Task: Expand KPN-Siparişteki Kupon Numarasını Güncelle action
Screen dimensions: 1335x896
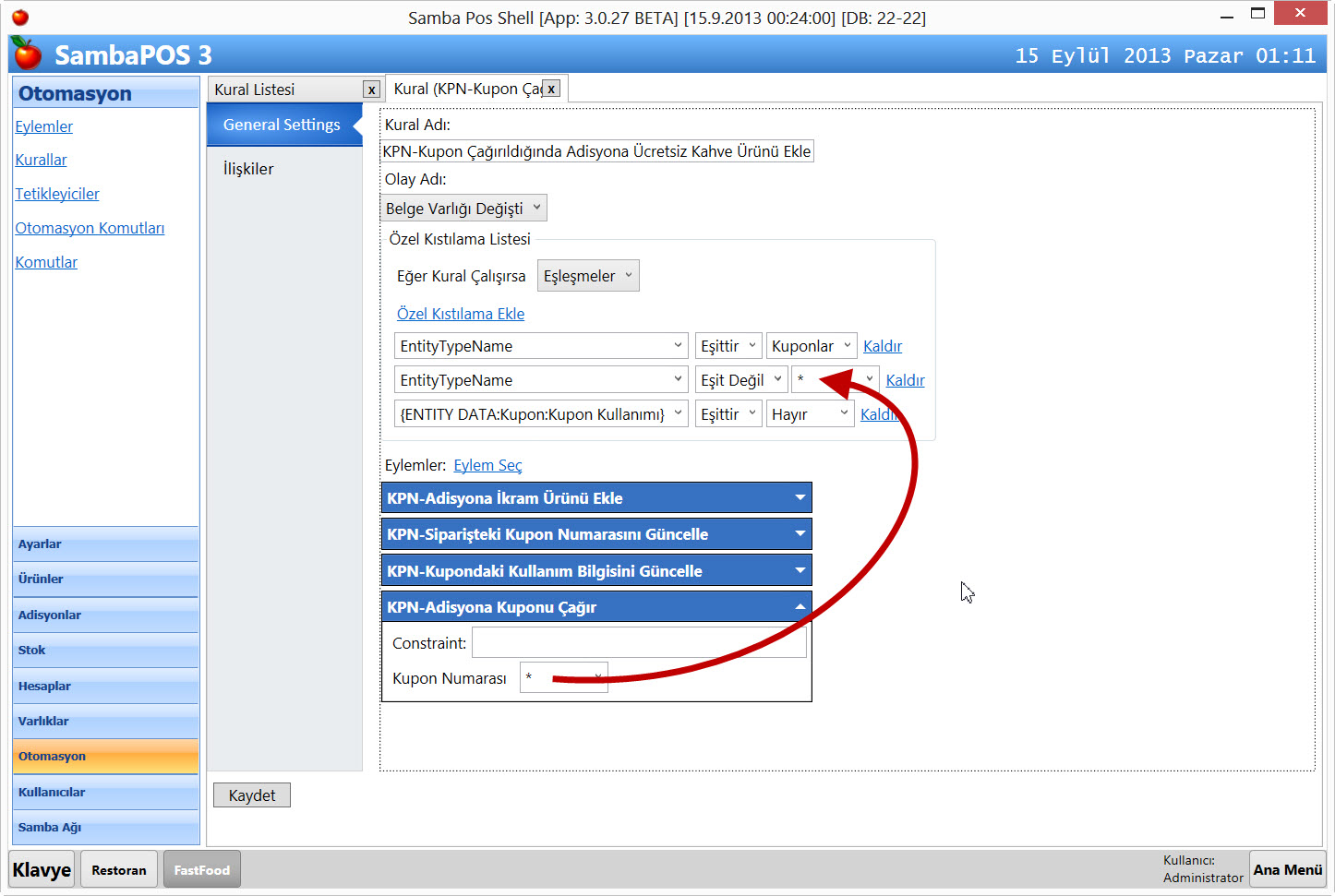Action: tap(800, 534)
